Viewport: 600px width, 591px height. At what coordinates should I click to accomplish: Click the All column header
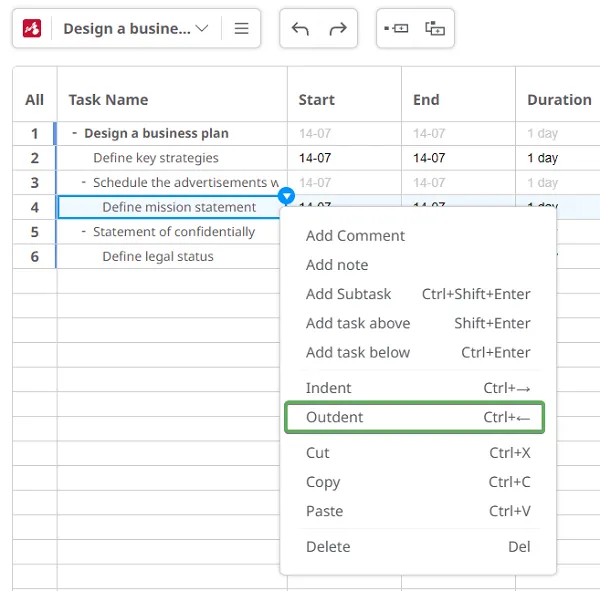click(x=35, y=100)
